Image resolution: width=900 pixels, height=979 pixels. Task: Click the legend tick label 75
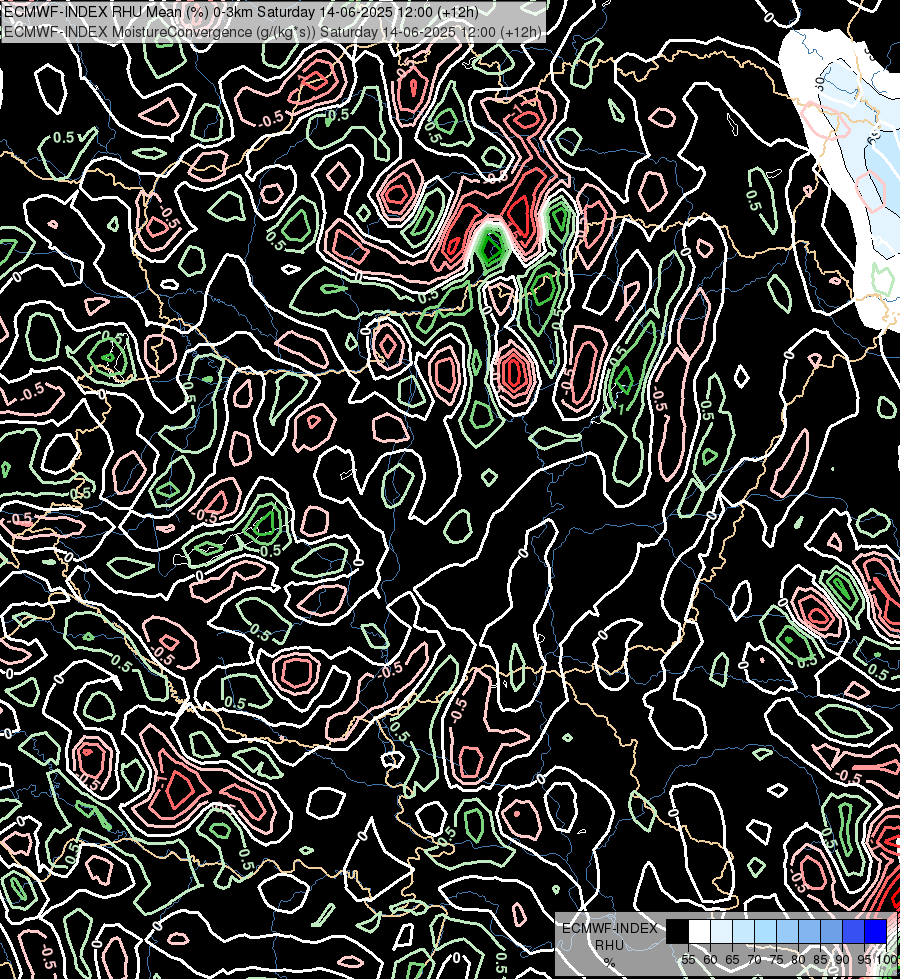click(776, 960)
